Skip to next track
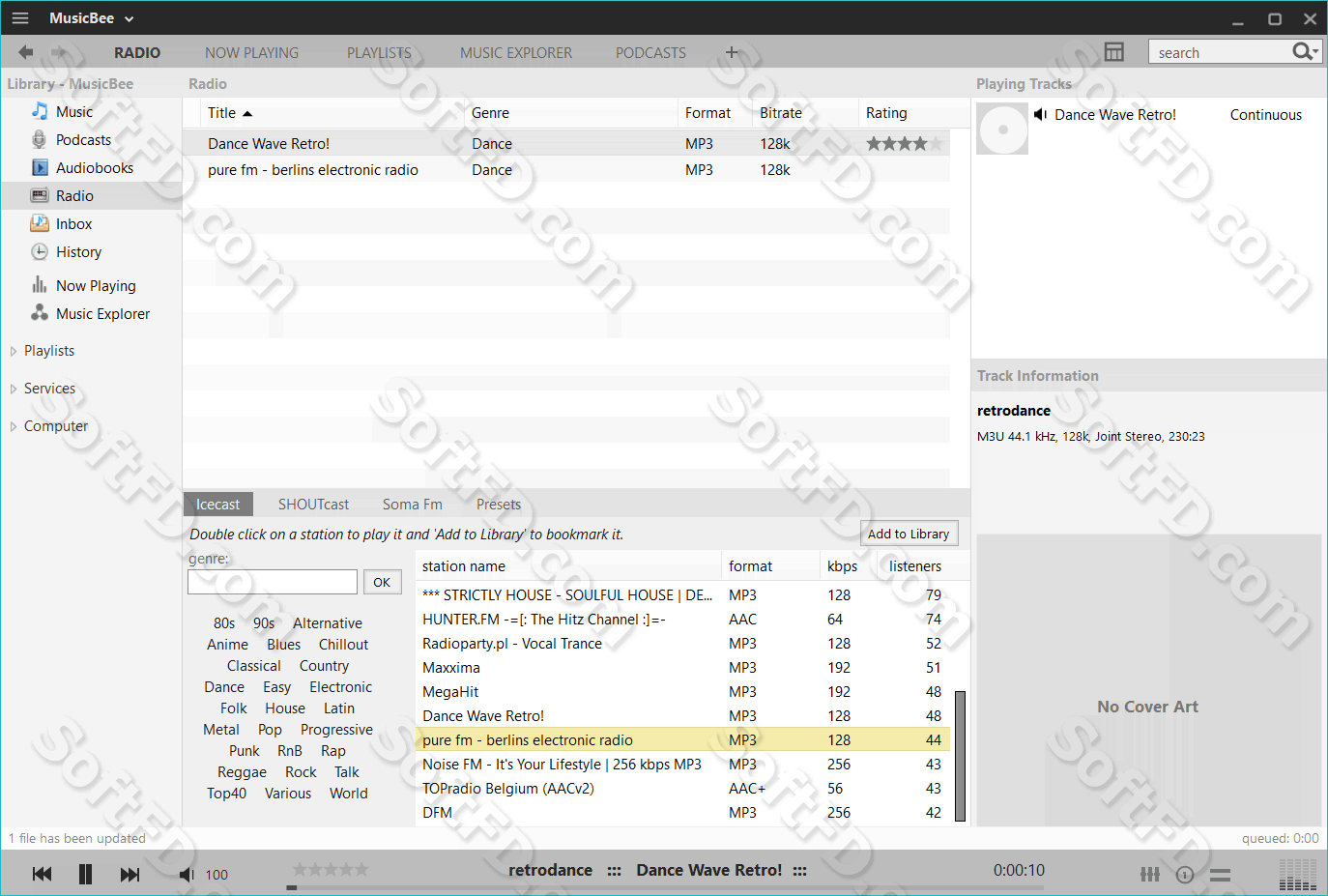Viewport: 1328px width, 896px height. [x=130, y=875]
